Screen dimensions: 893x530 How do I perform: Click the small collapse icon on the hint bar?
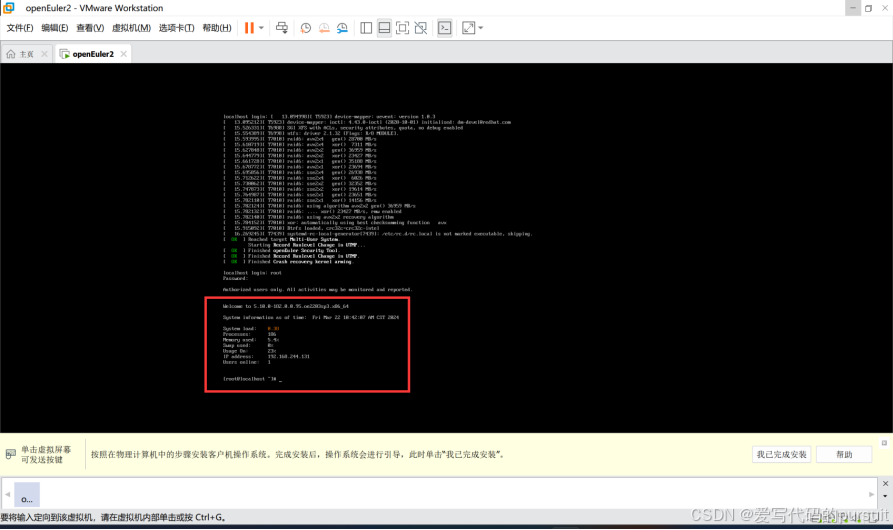(884, 443)
